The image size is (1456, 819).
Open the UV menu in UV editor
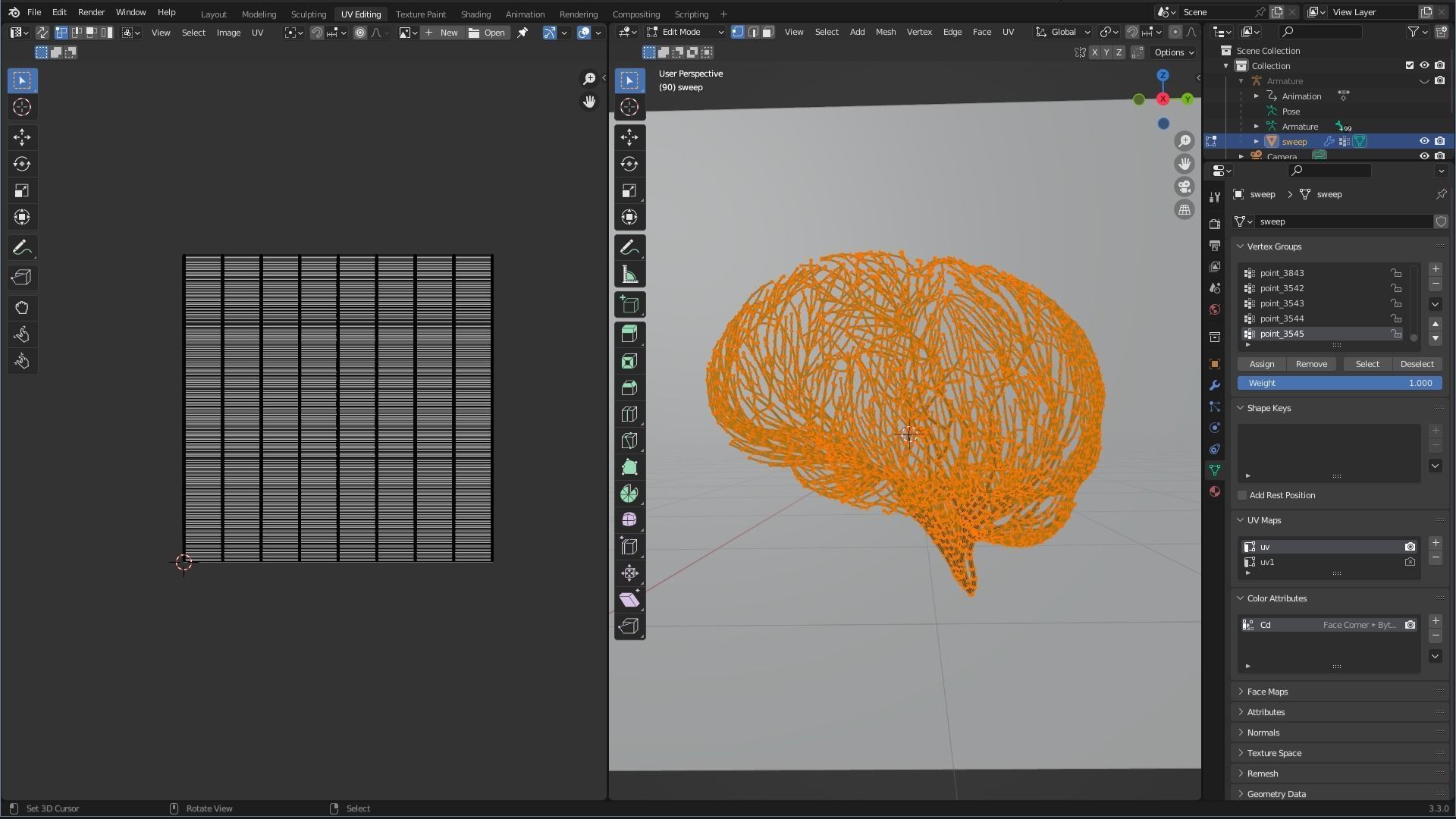point(258,33)
